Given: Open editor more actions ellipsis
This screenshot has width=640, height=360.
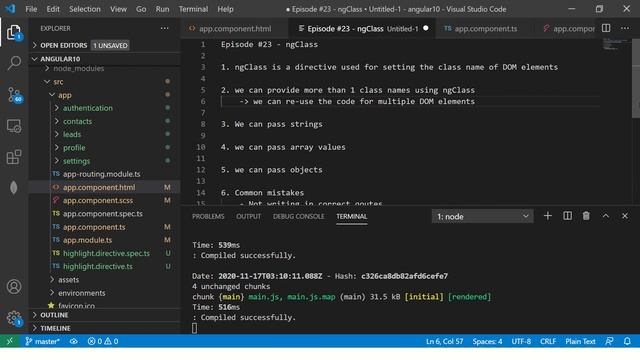Looking at the screenshot, I should click(625, 28).
